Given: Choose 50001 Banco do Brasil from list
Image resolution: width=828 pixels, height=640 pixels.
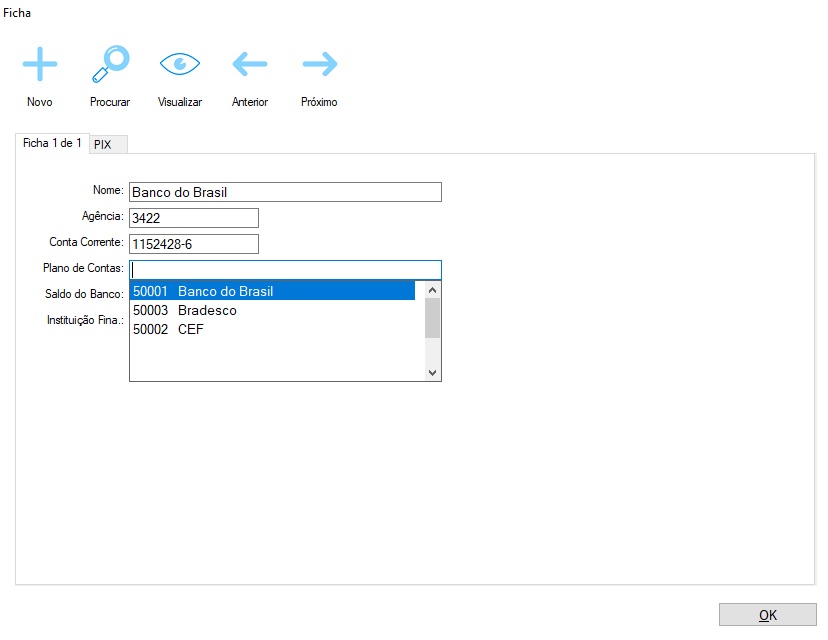Looking at the screenshot, I should (x=272, y=291).
